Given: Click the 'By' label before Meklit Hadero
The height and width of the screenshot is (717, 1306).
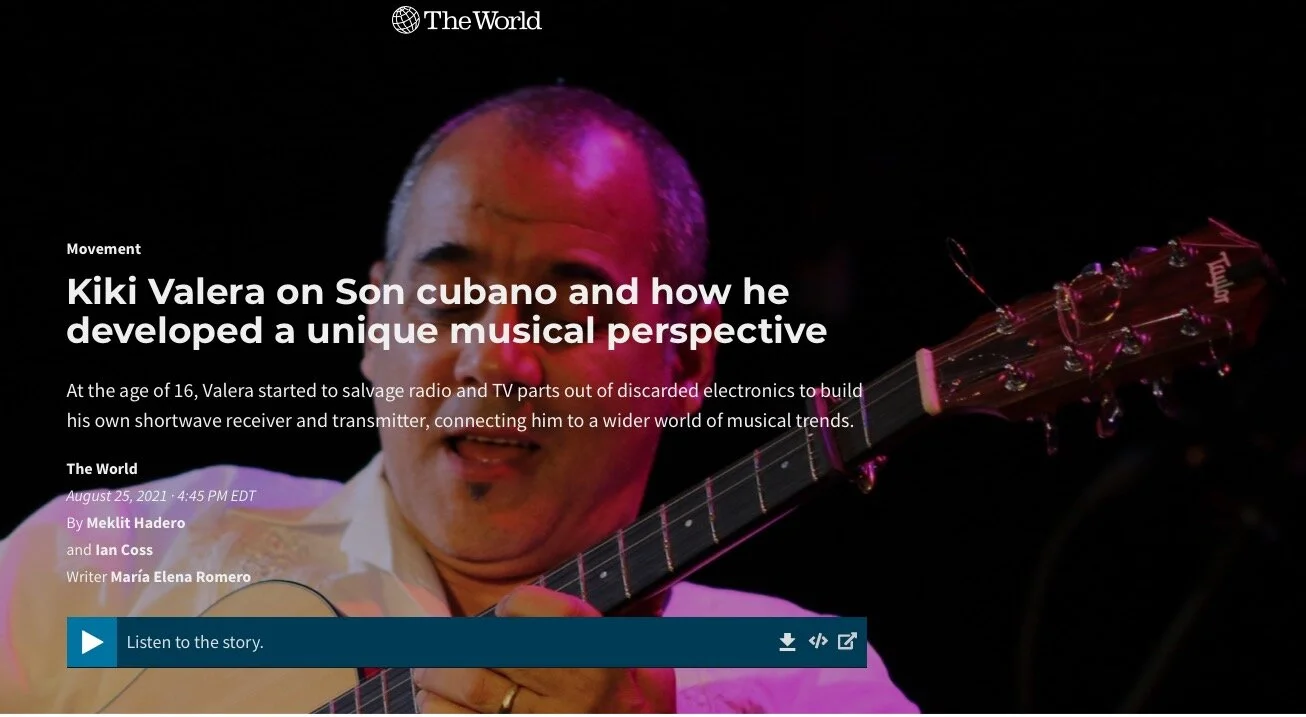Looking at the screenshot, I should click(x=75, y=523).
